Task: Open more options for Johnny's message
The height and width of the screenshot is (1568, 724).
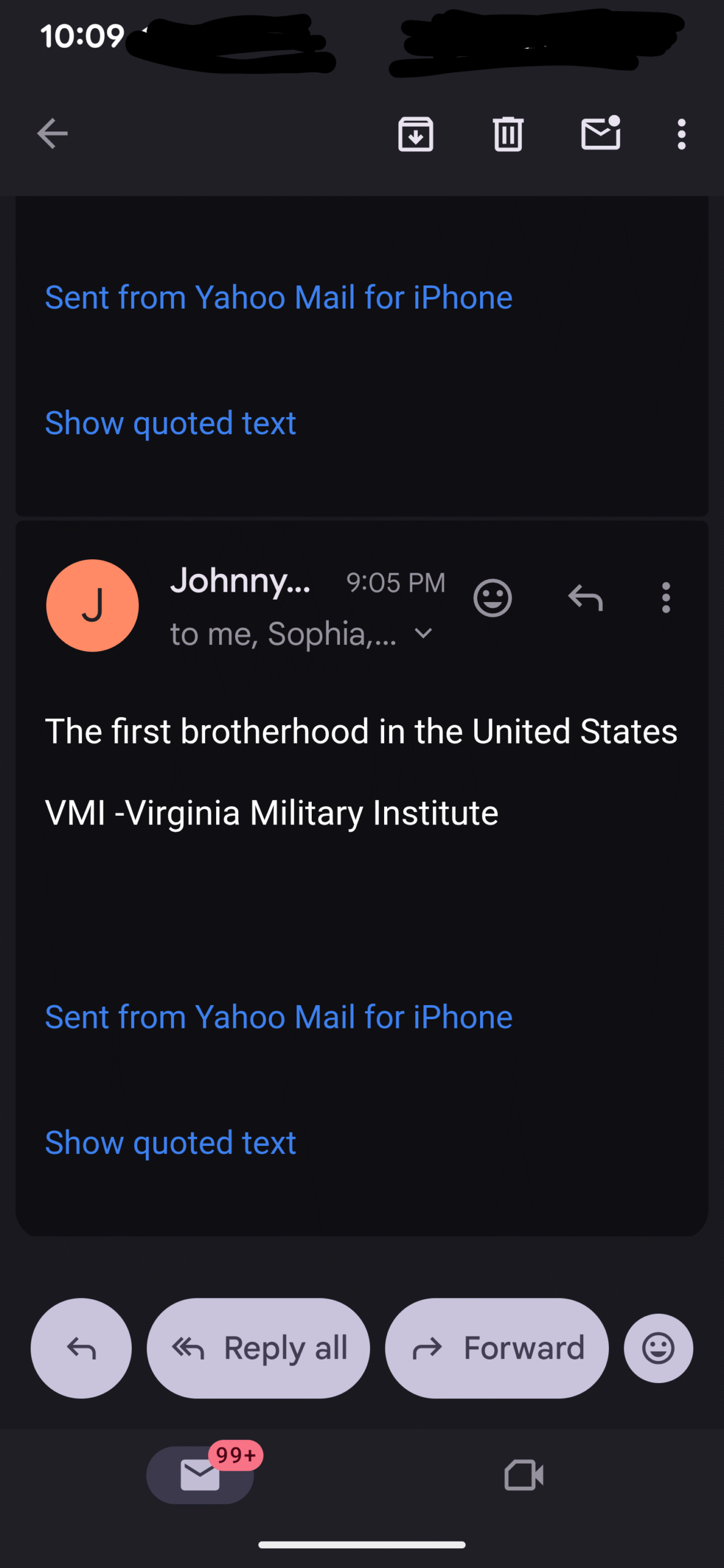Action: click(x=666, y=597)
